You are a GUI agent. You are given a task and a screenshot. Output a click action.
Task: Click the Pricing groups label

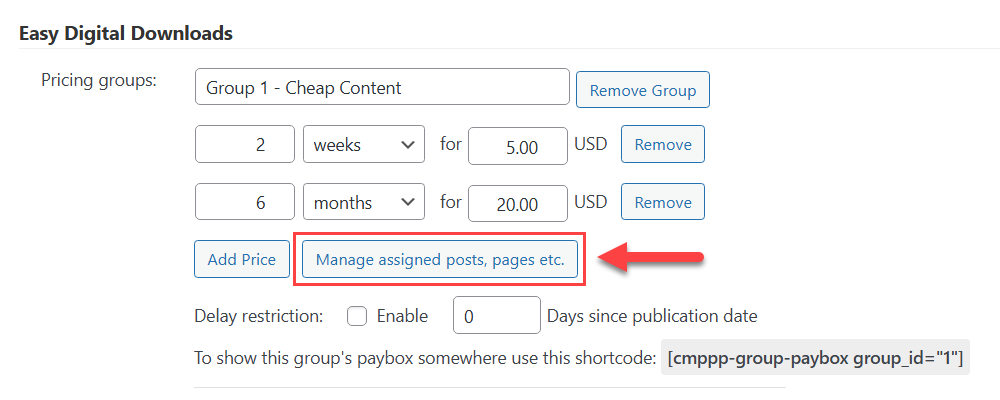coord(99,81)
